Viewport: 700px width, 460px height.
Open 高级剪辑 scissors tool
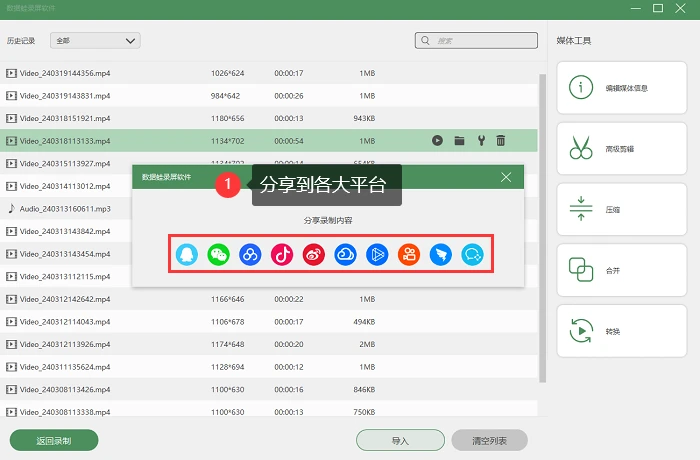tap(621, 148)
